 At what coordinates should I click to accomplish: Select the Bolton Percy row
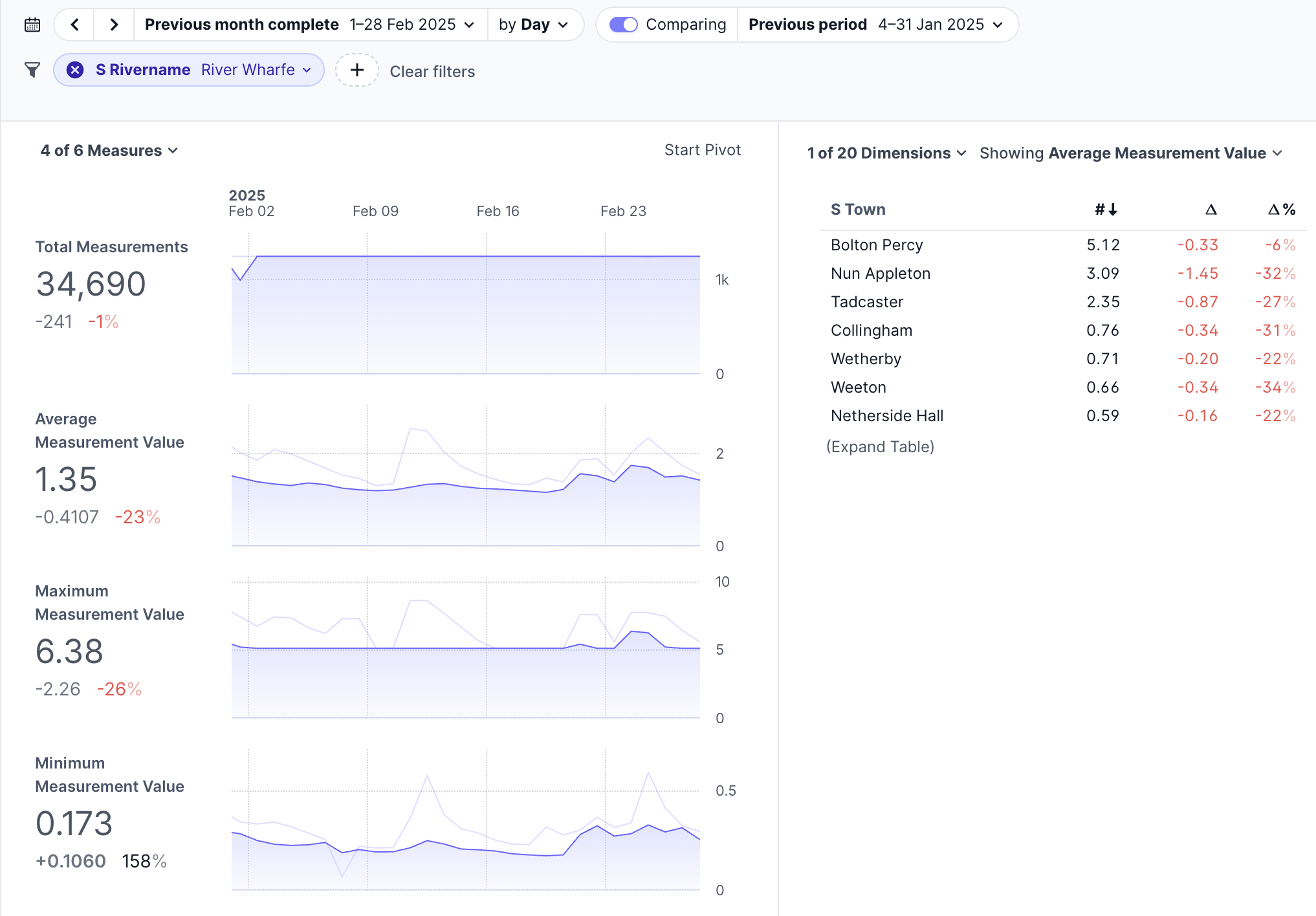click(x=877, y=245)
